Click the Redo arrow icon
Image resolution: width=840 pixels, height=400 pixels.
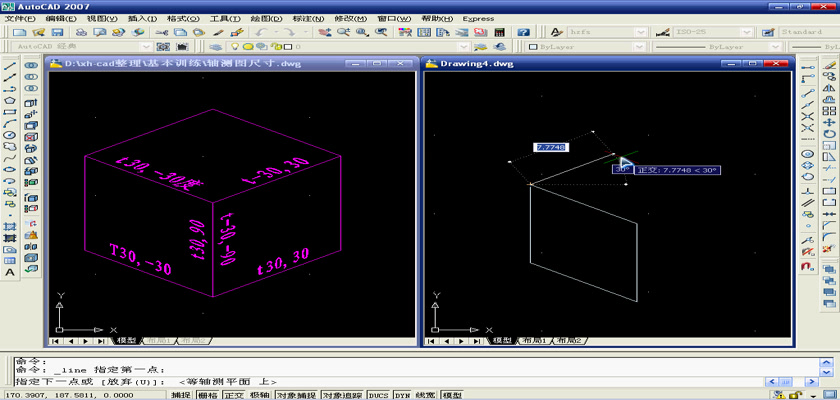click(289, 32)
